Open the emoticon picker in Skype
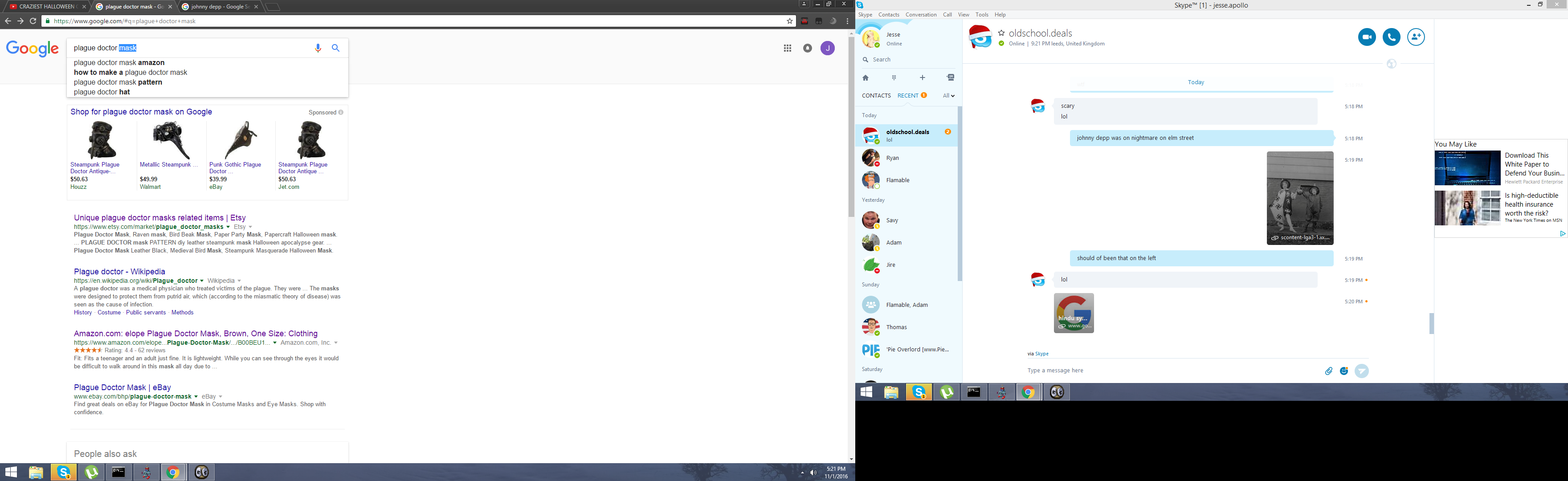The width and height of the screenshot is (1568, 481). coord(1344,371)
